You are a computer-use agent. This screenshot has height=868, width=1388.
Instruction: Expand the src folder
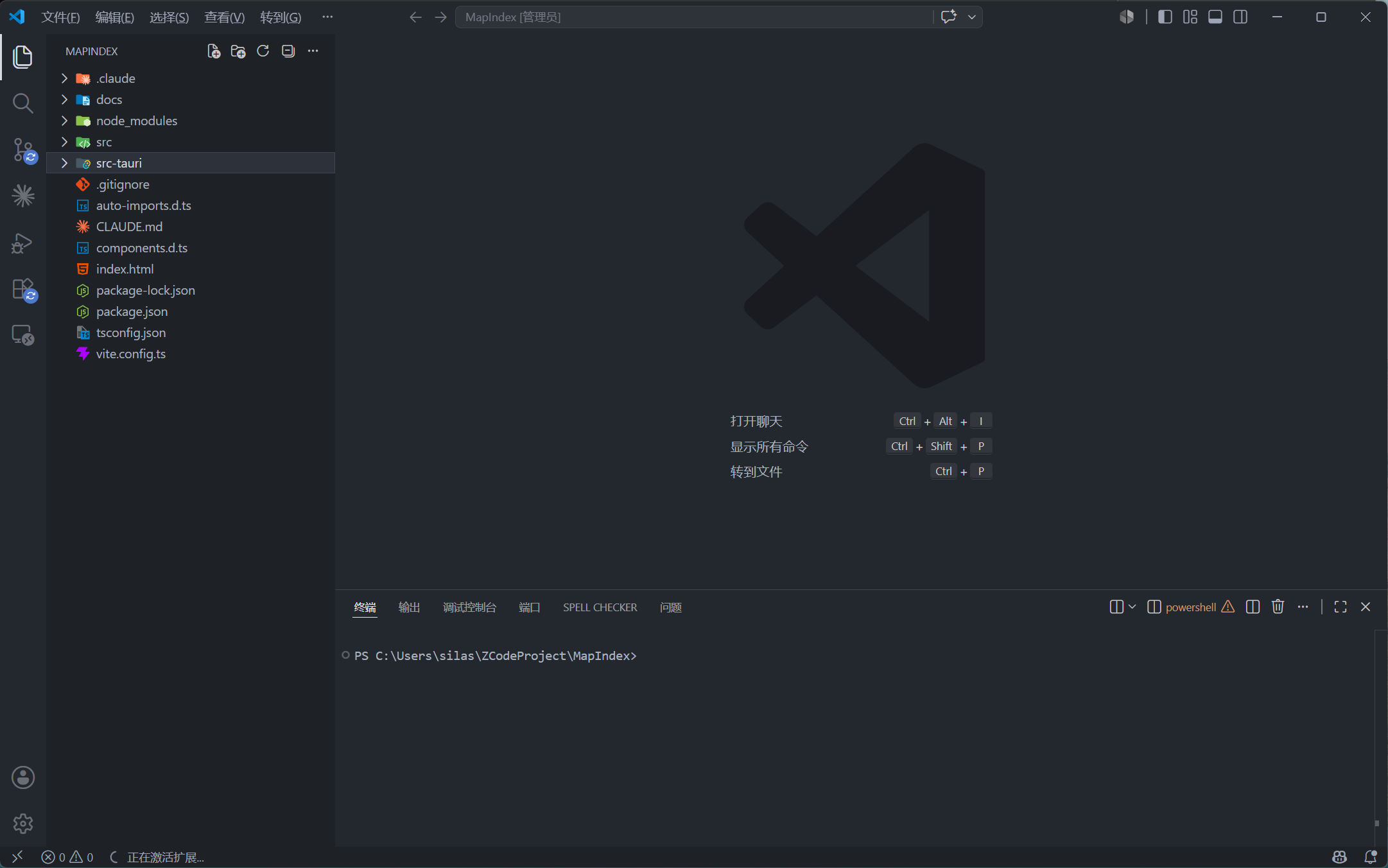coord(191,142)
